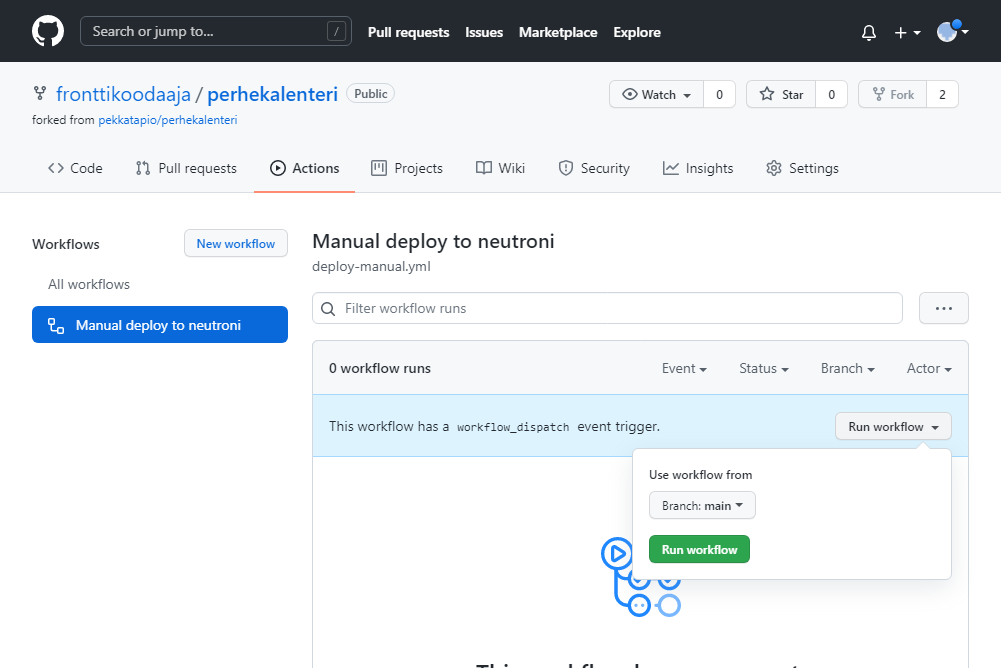
Task: Open the repository Settings tab
Action: 802,169
